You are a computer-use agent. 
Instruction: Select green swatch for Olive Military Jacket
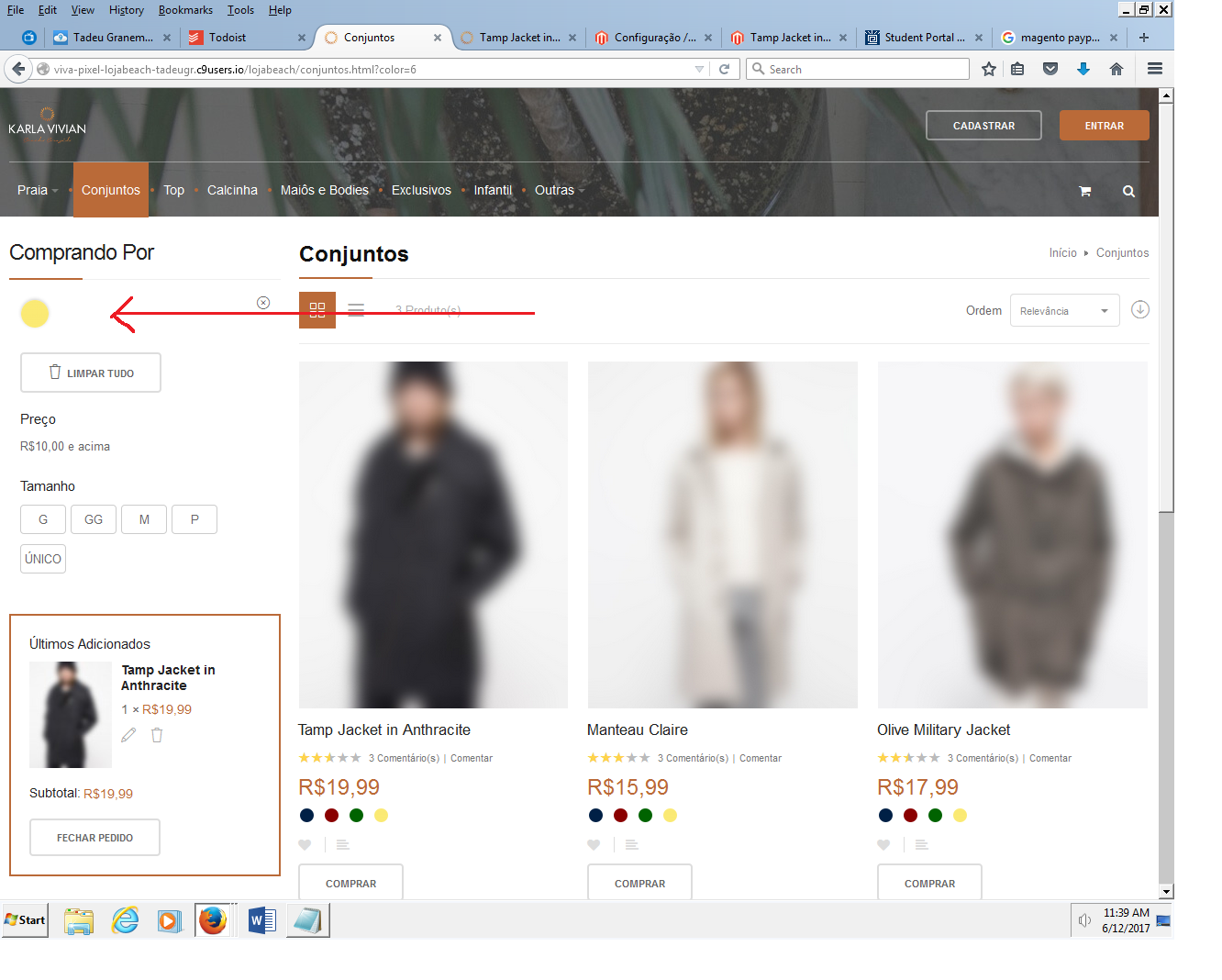935,815
